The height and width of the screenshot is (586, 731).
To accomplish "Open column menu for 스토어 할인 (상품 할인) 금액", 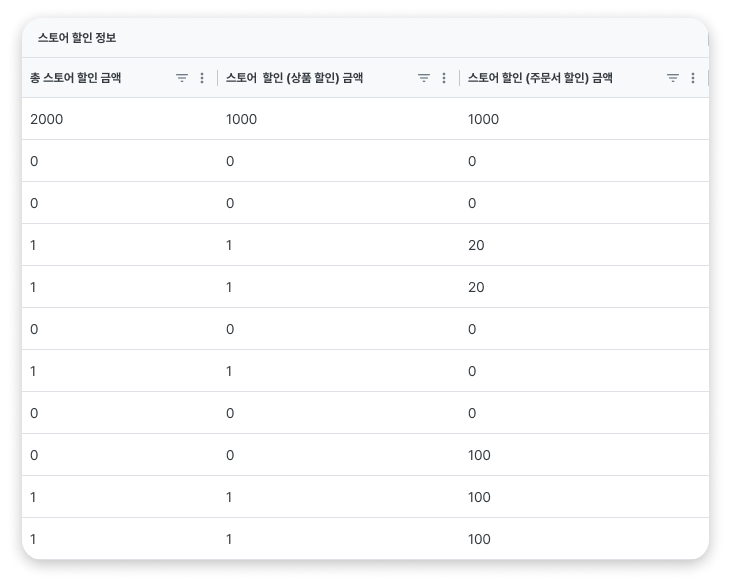I will click(444, 78).
